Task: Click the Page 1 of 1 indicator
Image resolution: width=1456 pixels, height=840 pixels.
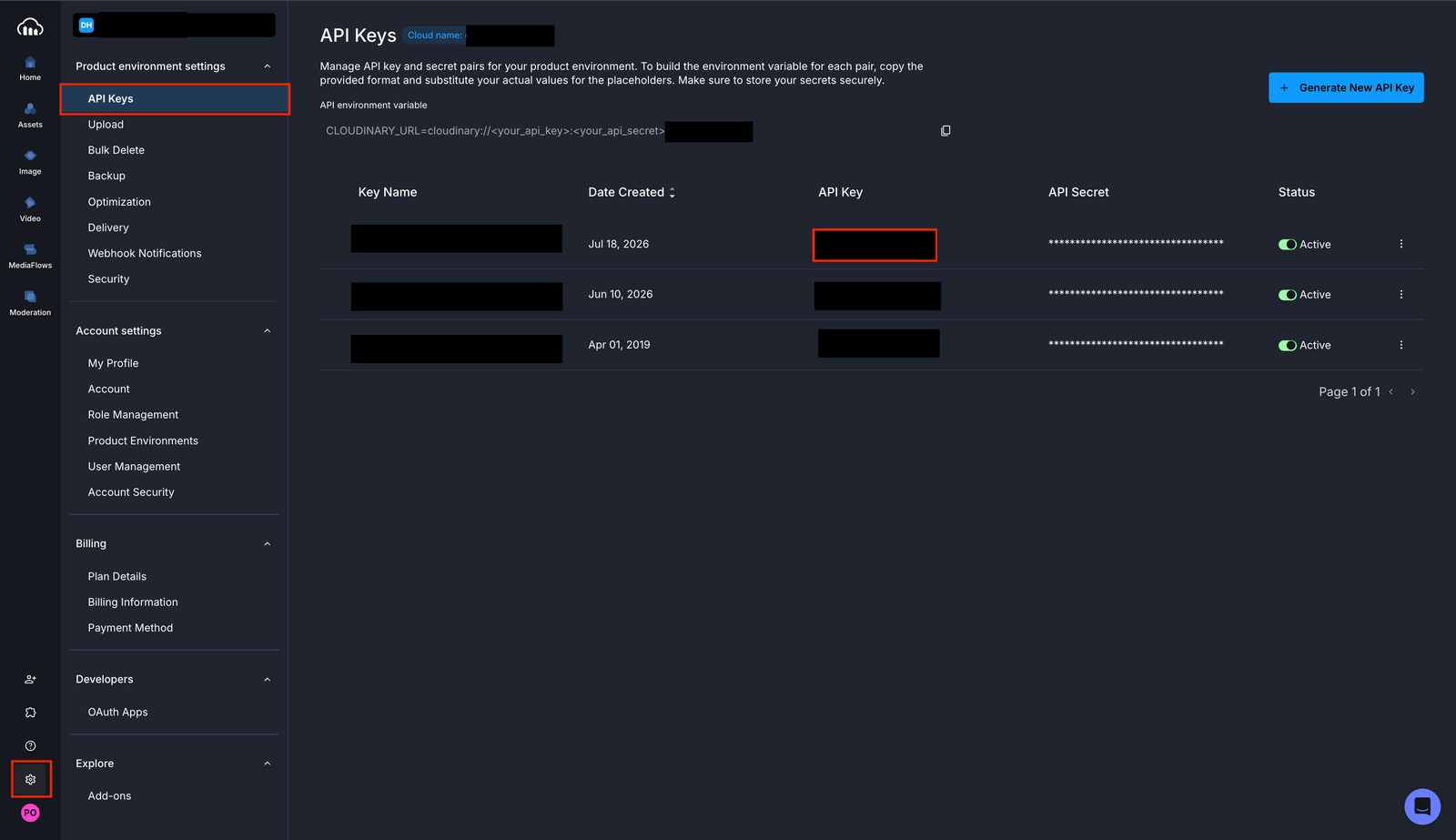Action: click(x=1349, y=391)
